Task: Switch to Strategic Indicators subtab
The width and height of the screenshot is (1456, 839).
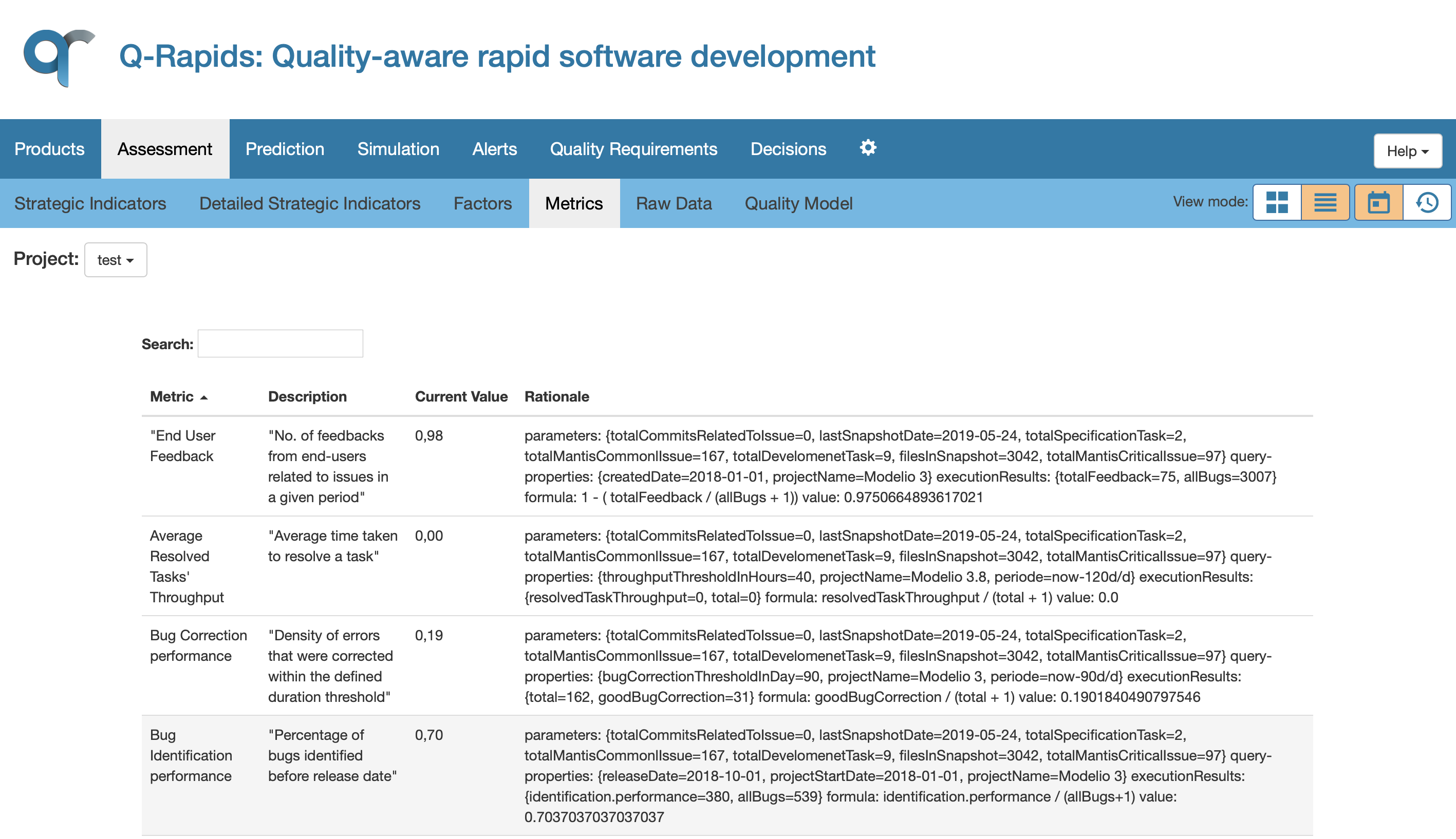Action: click(90, 203)
